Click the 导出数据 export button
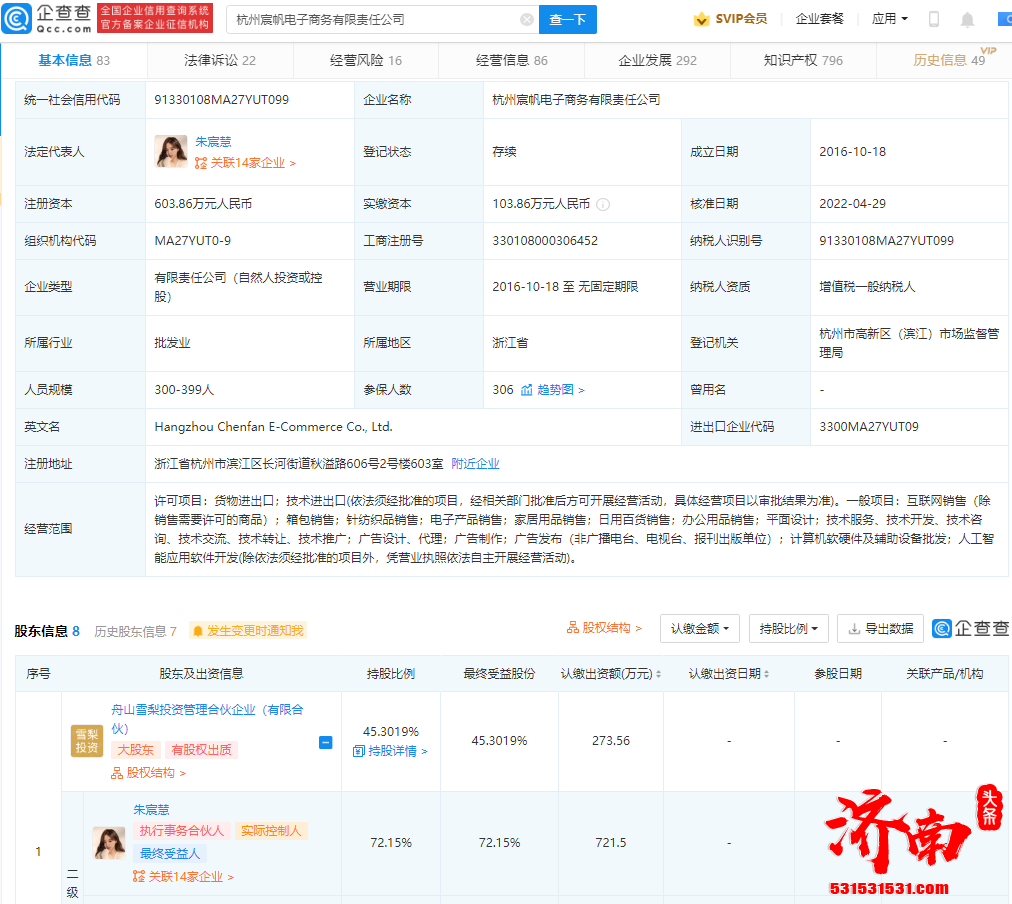This screenshot has width=1012, height=904. pyautogui.click(x=880, y=630)
